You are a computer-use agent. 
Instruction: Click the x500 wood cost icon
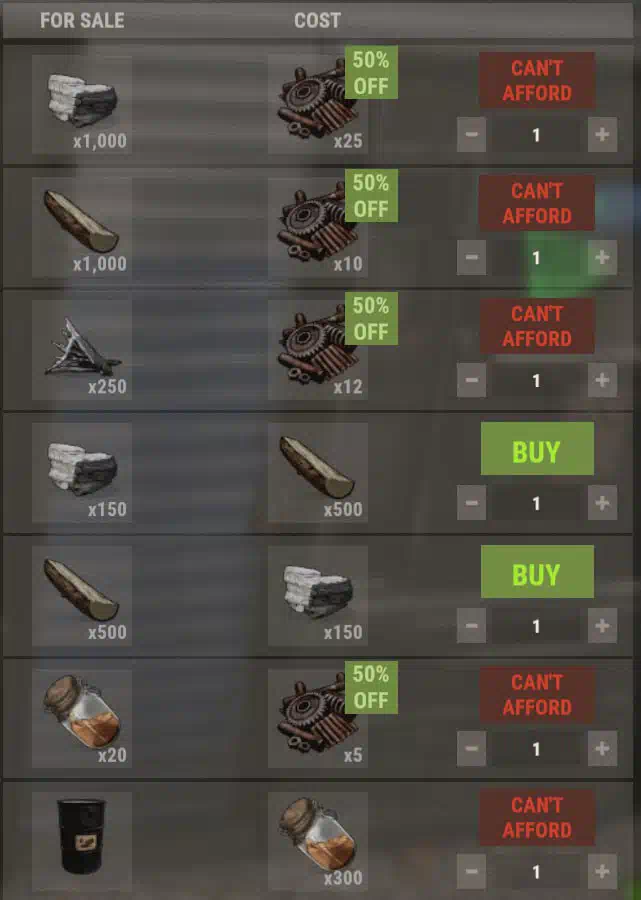317,473
